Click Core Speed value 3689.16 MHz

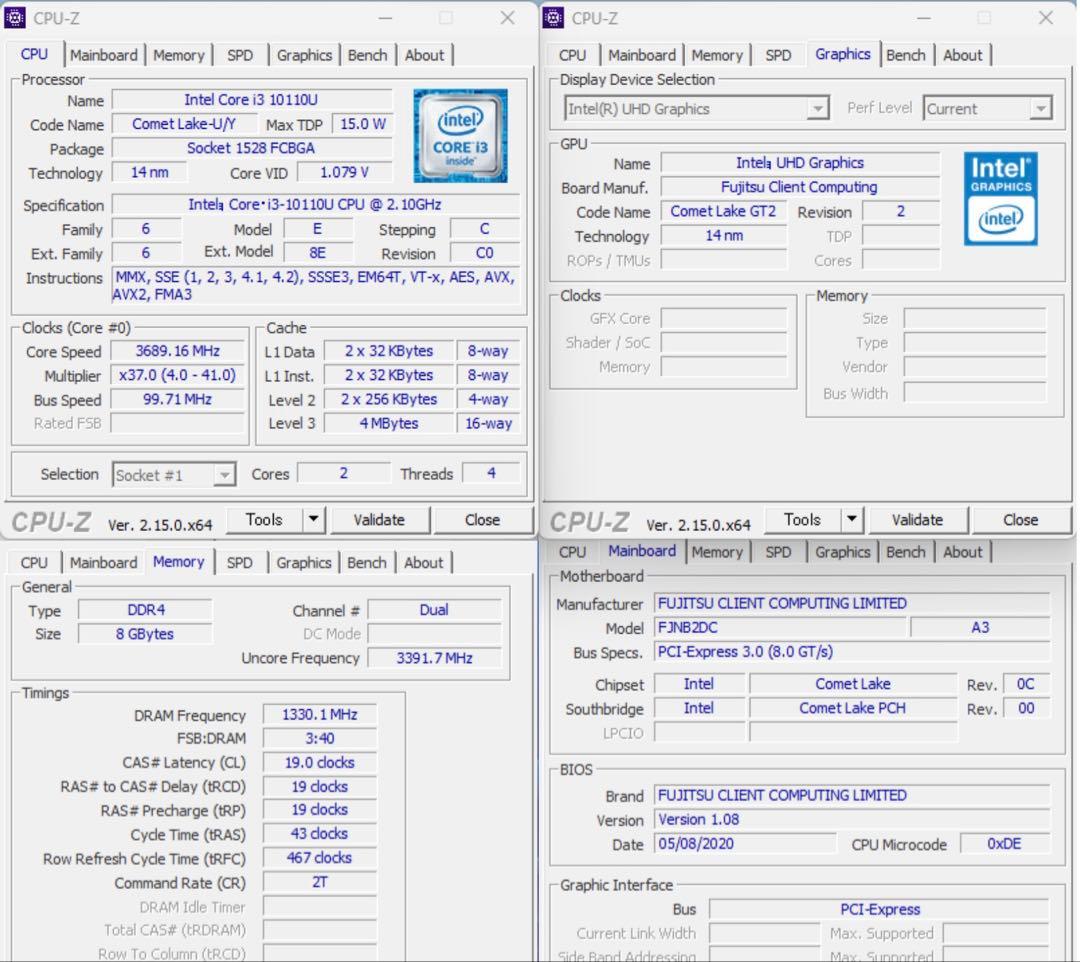click(177, 351)
